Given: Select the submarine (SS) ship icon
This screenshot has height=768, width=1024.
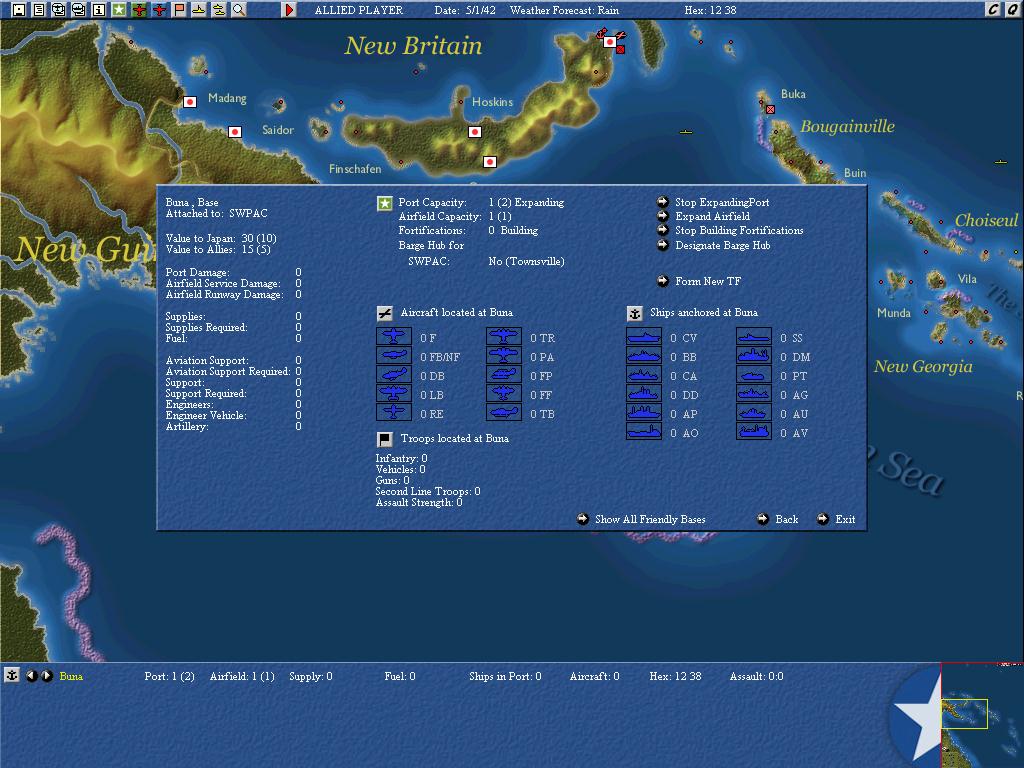Looking at the screenshot, I should pos(754,337).
